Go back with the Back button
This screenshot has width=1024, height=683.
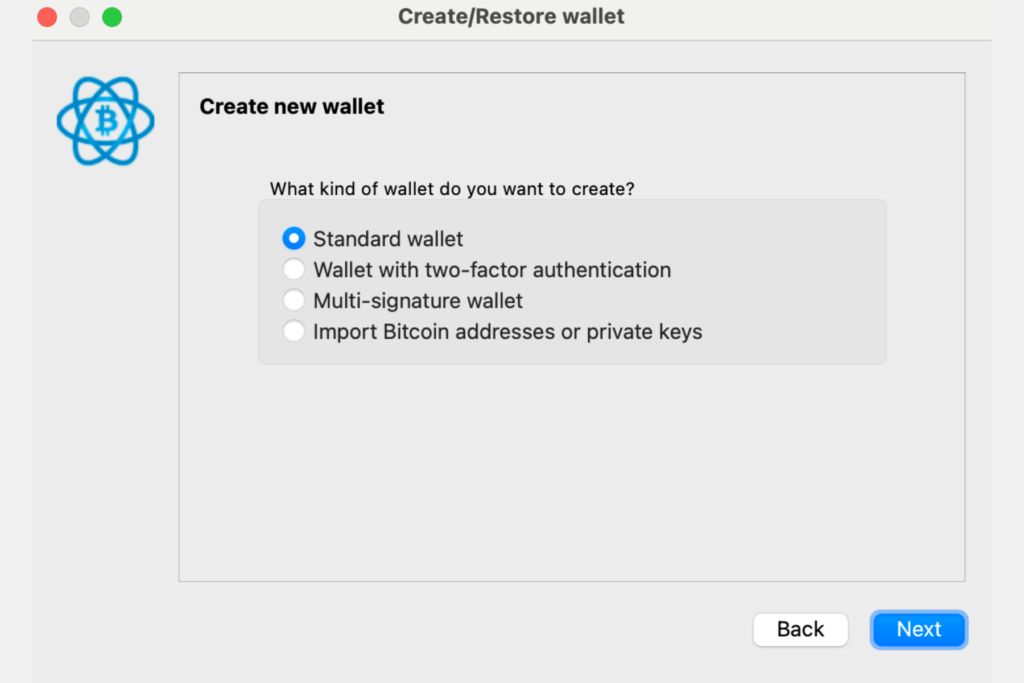coord(800,629)
